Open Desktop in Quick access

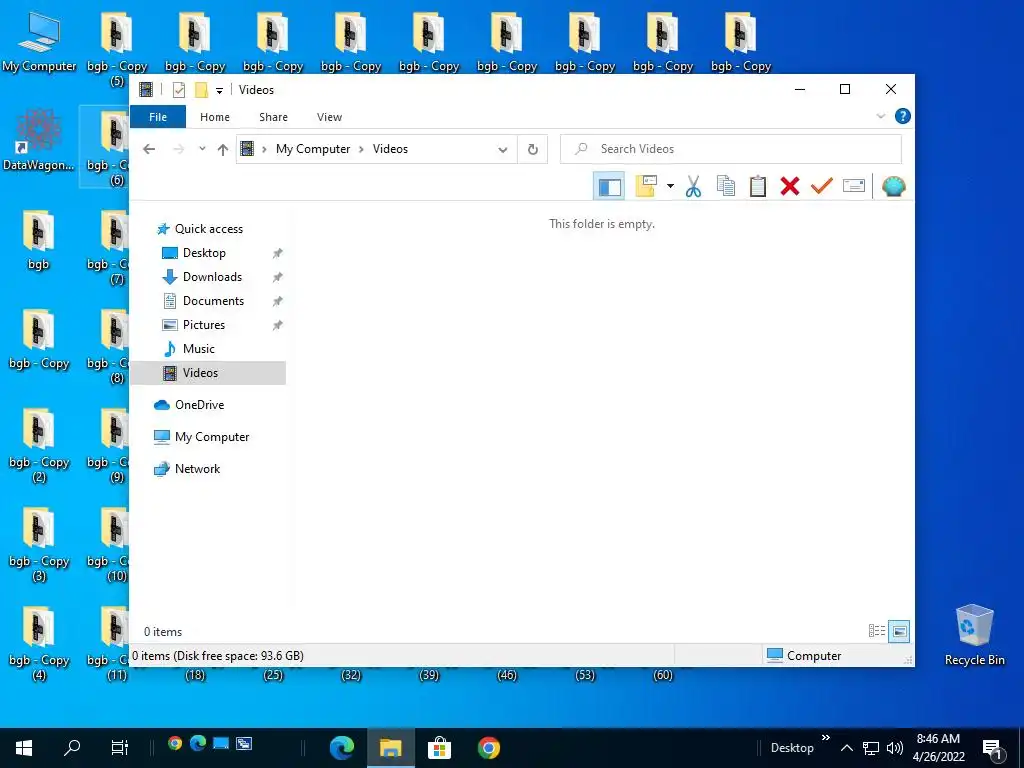coord(204,253)
